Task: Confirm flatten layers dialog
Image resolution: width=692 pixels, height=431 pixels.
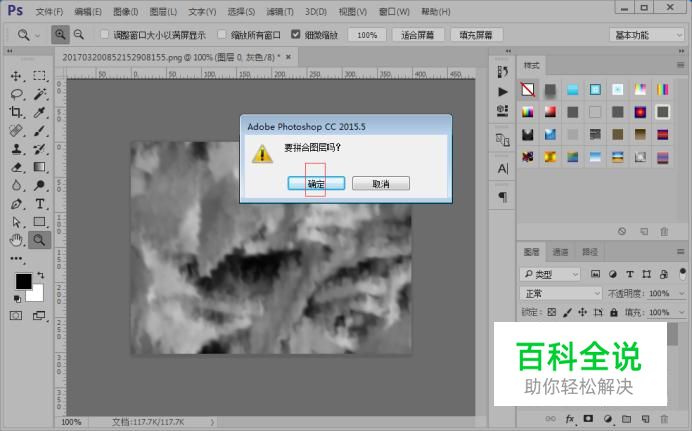Action: pyautogui.click(x=316, y=184)
